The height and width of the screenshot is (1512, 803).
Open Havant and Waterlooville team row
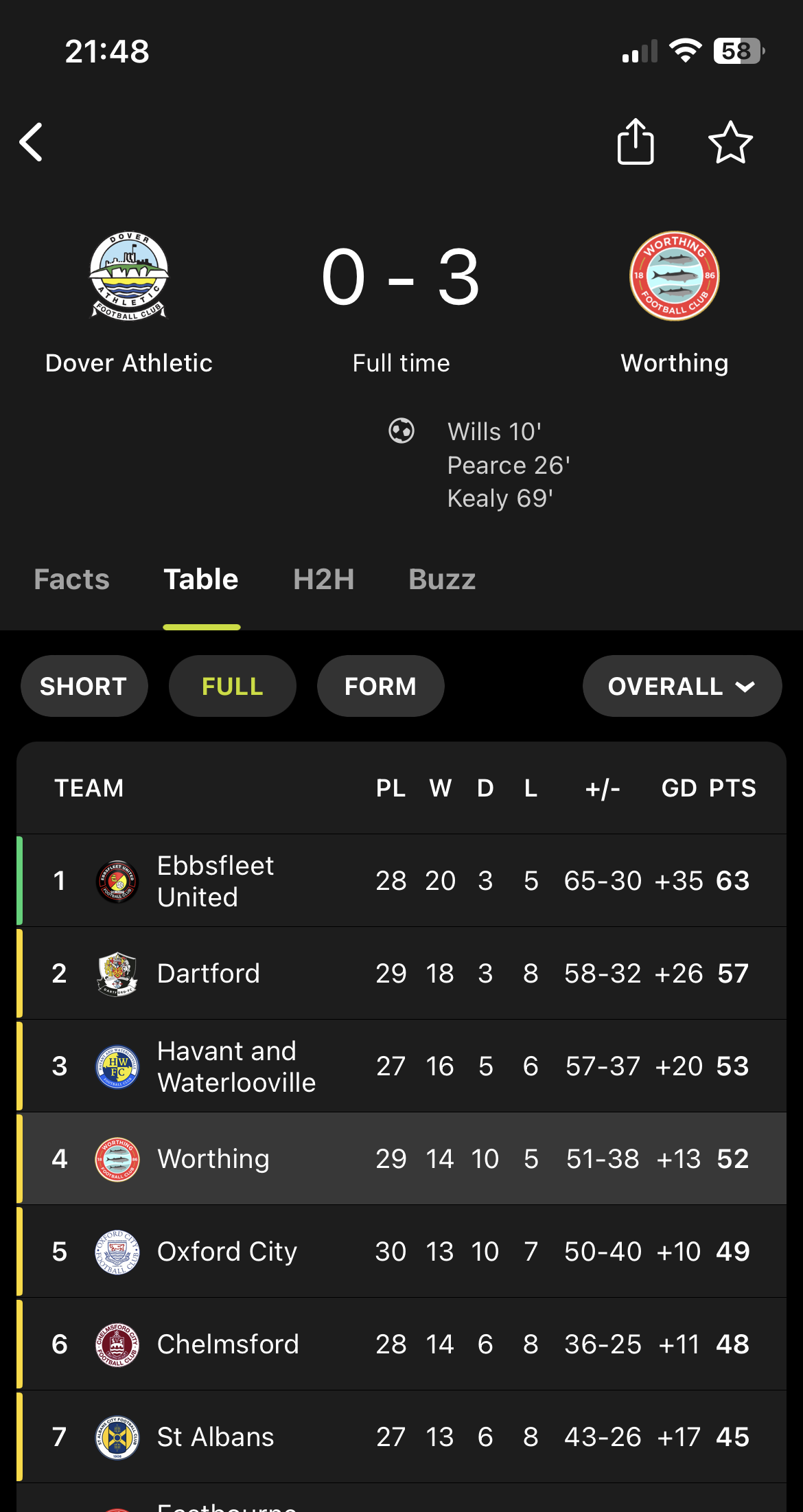click(401, 1066)
